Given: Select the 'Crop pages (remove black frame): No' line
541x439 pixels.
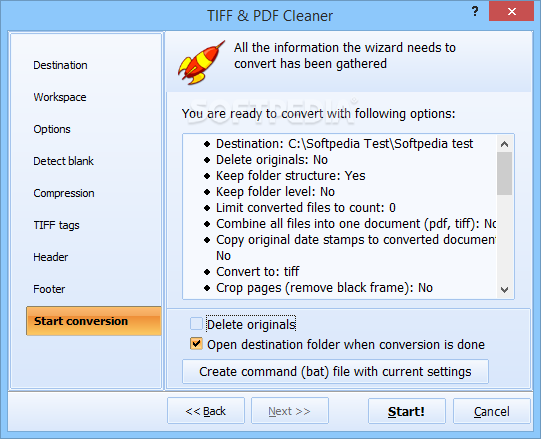Looking at the screenshot, I should point(324,287).
